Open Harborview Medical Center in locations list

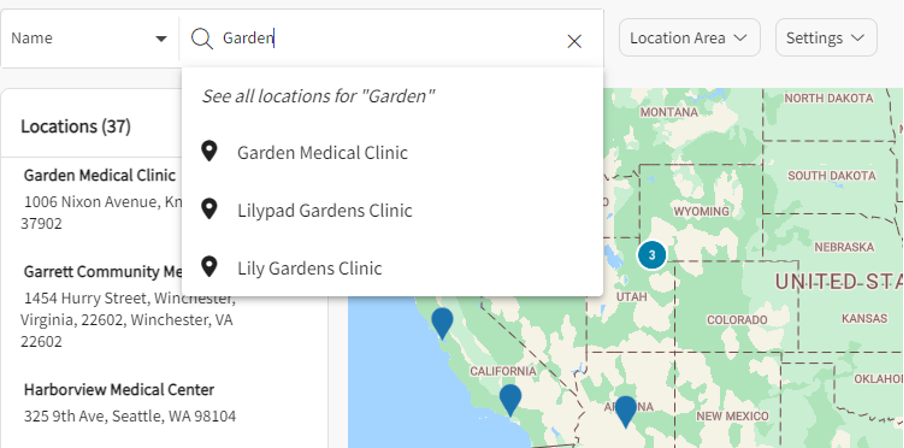click(119, 390)
